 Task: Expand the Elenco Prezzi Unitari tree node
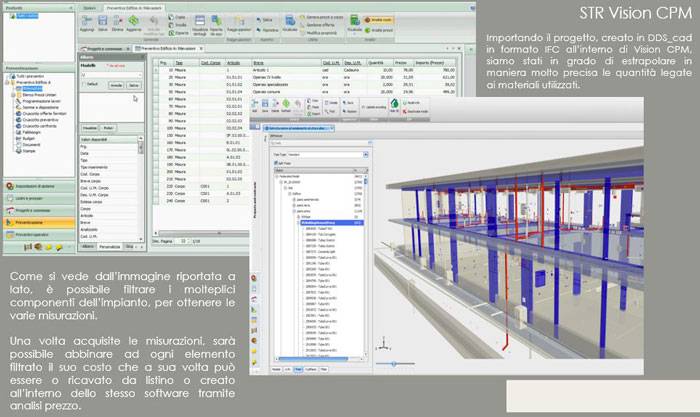(x=13, y=95)
